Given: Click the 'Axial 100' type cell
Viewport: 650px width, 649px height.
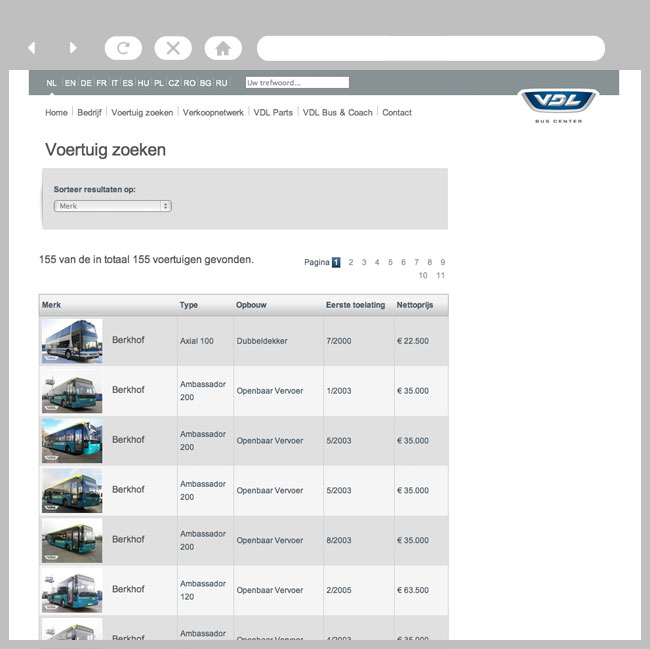Looking at the screenshot, I should point(197,341).
